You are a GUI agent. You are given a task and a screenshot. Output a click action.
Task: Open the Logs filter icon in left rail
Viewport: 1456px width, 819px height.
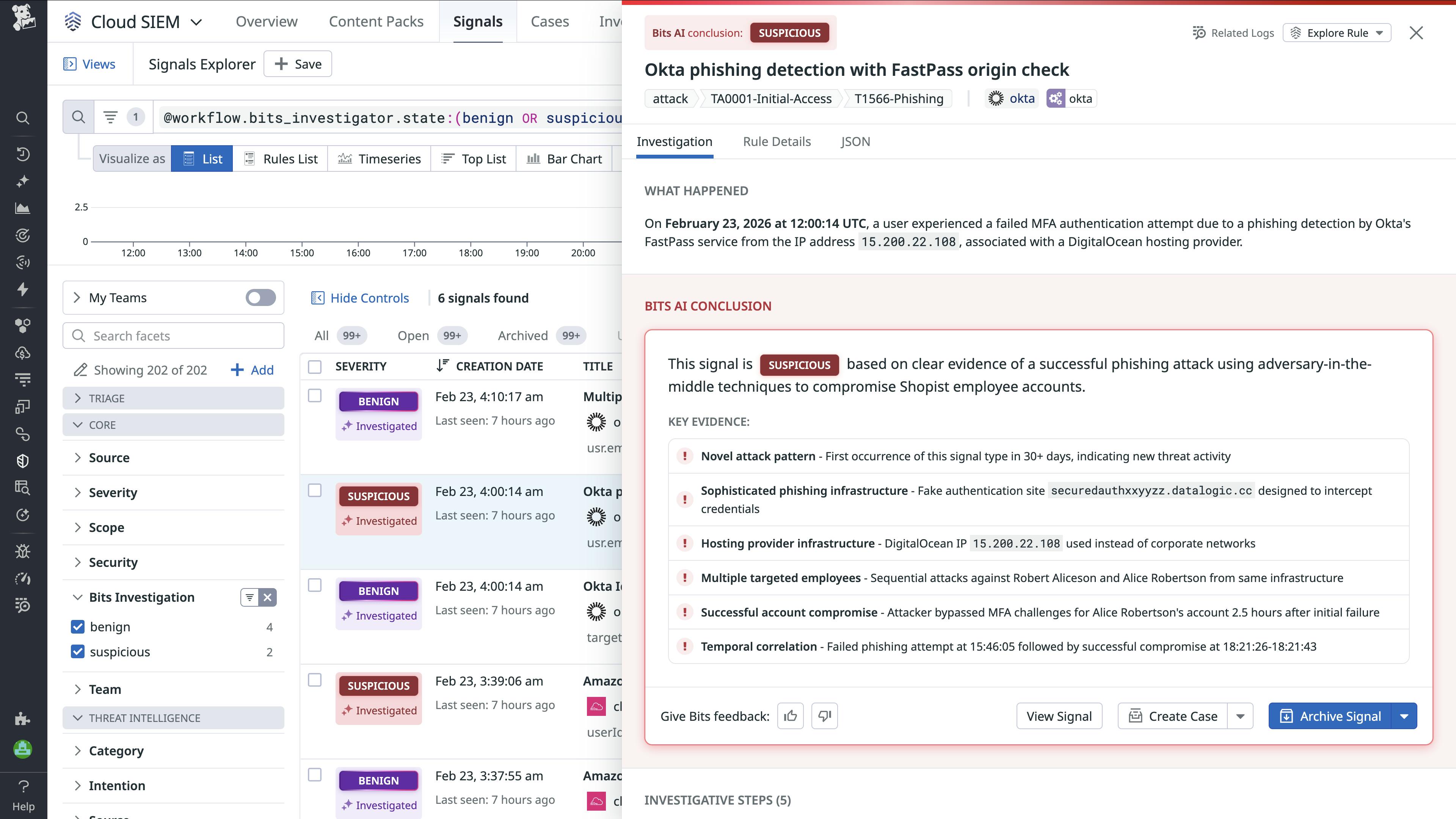[23, 379]
